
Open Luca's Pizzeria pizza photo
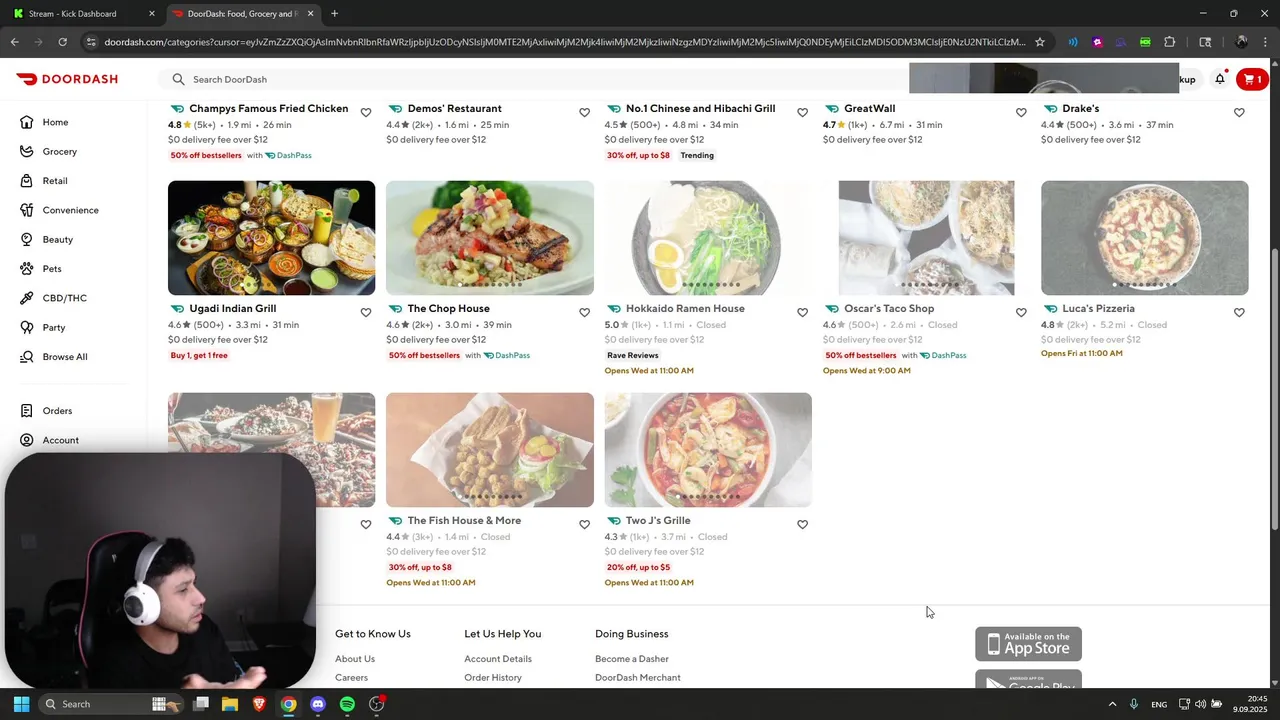1145,238
